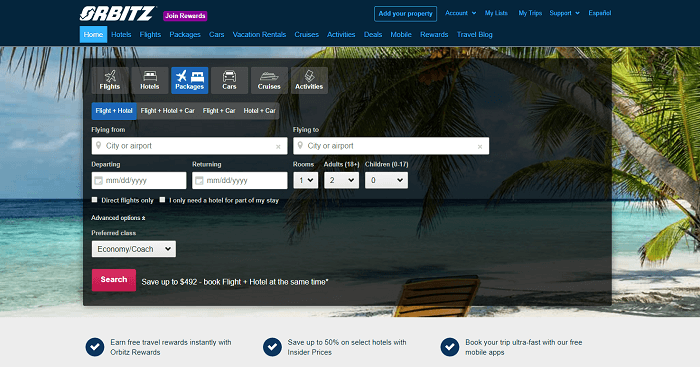
Task: Clear the Flying to field with X
Action: tap(480, 146)
